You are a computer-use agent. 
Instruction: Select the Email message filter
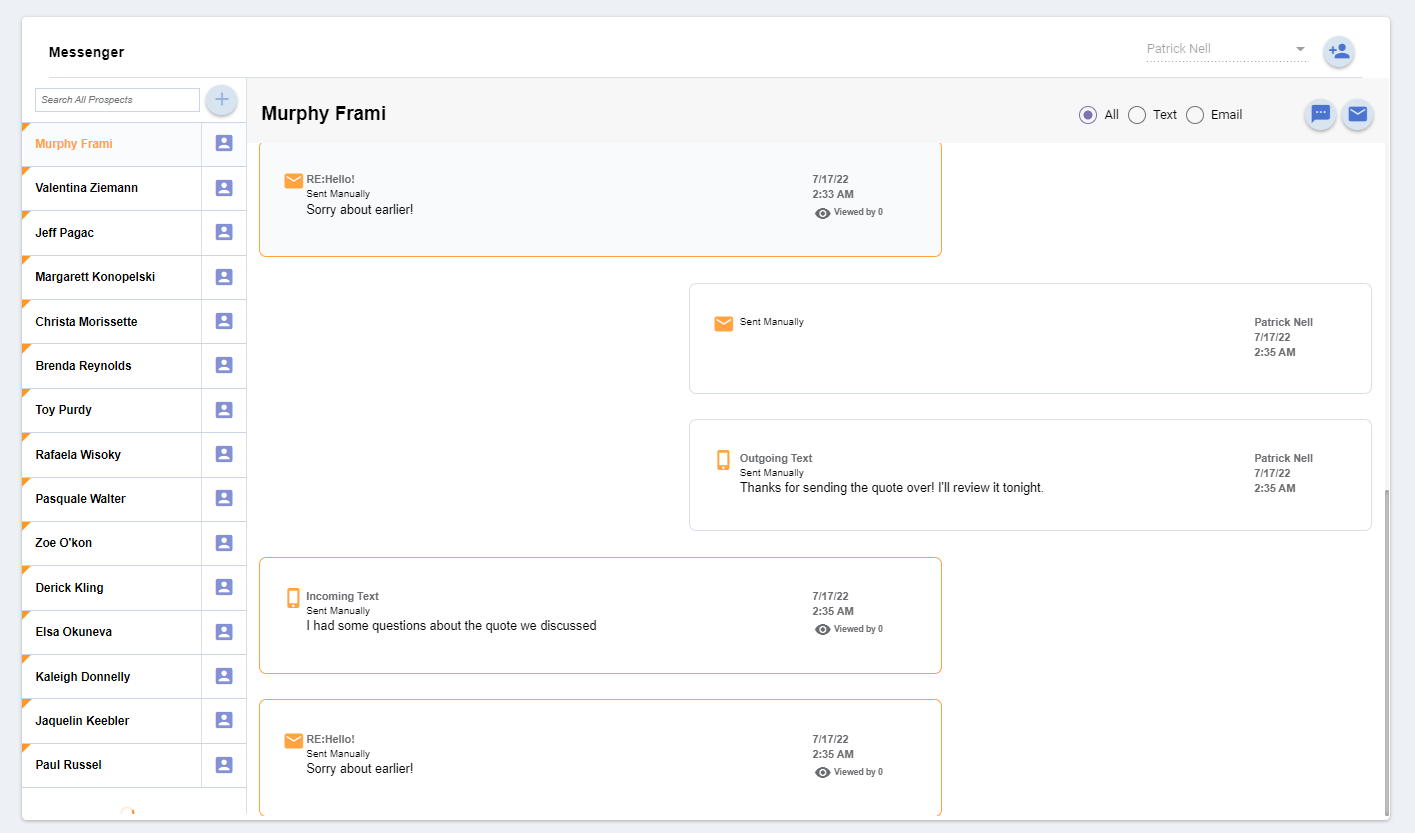click(x=1195, y=115)
